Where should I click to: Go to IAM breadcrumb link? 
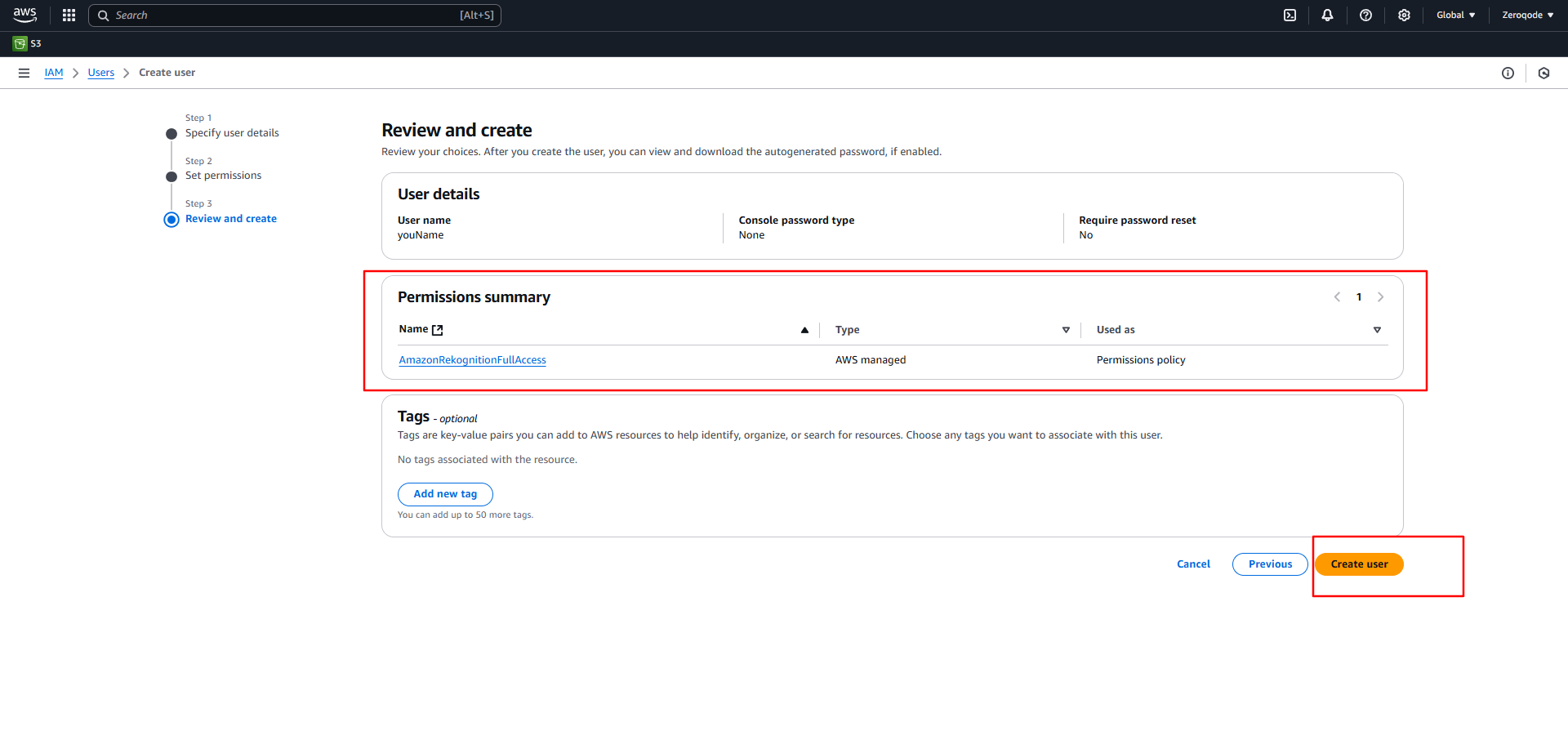point(54,73)
